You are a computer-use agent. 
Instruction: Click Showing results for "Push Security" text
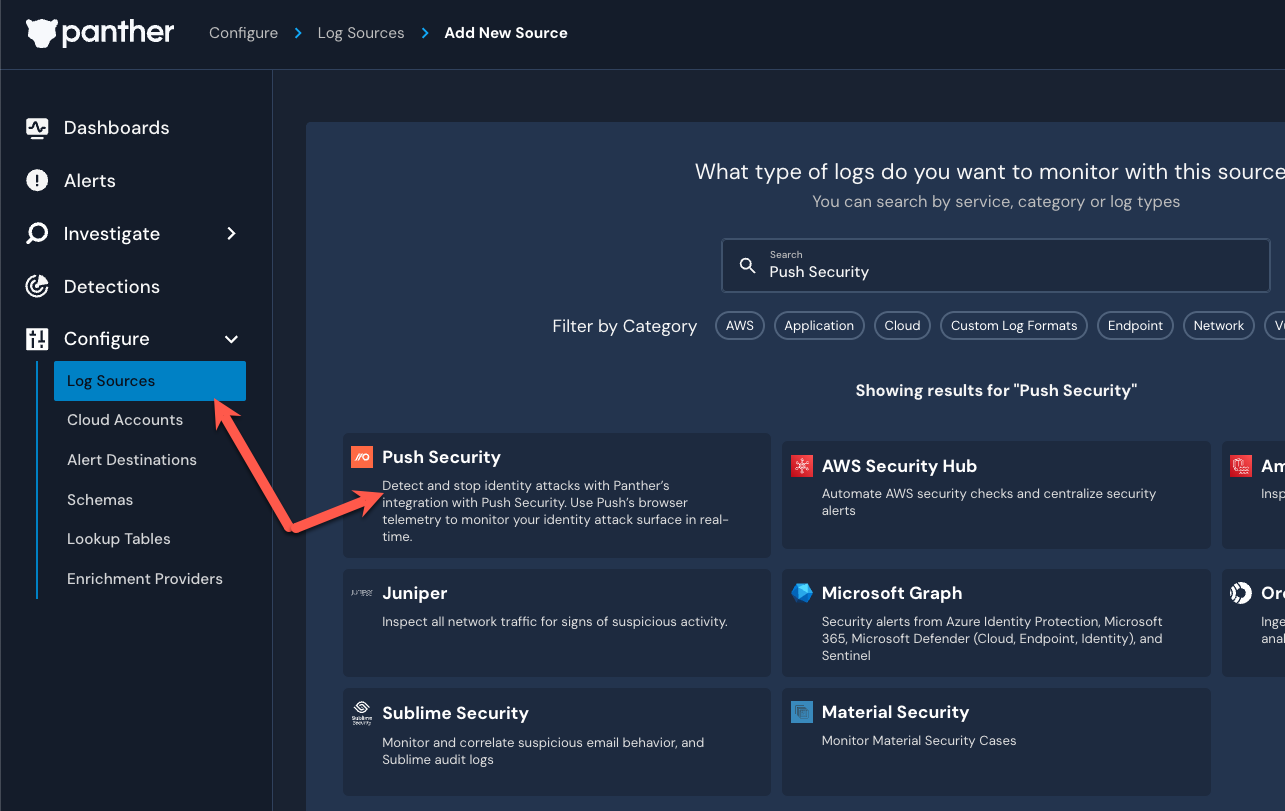(996, 391)
